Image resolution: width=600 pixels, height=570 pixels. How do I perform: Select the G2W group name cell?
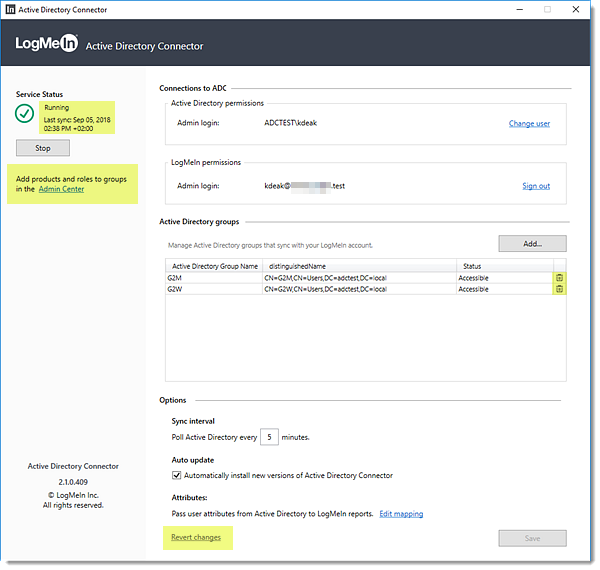point(214,289)
